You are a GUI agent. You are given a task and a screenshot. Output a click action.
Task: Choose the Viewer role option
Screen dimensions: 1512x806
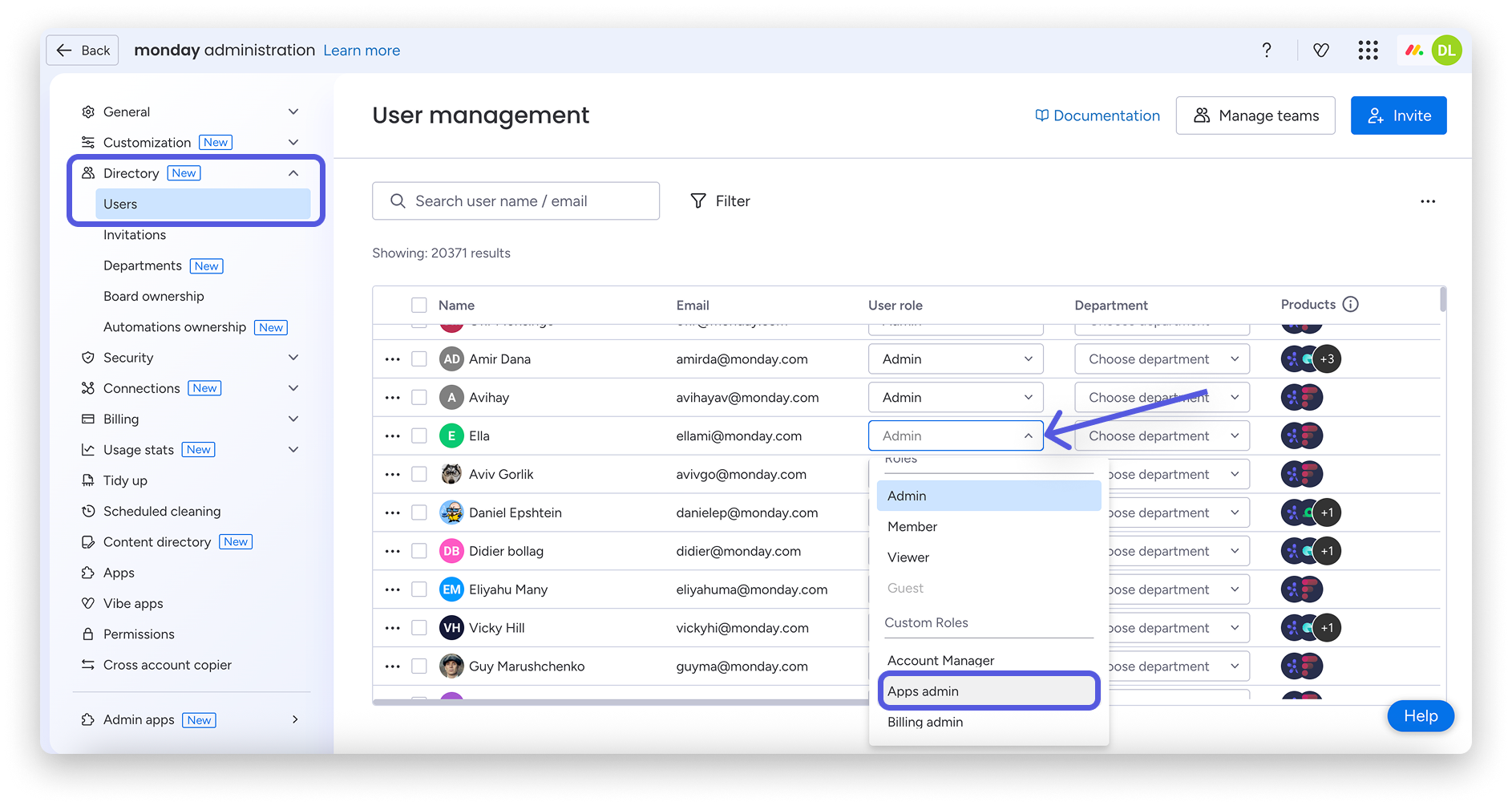[x=988, y=557]
